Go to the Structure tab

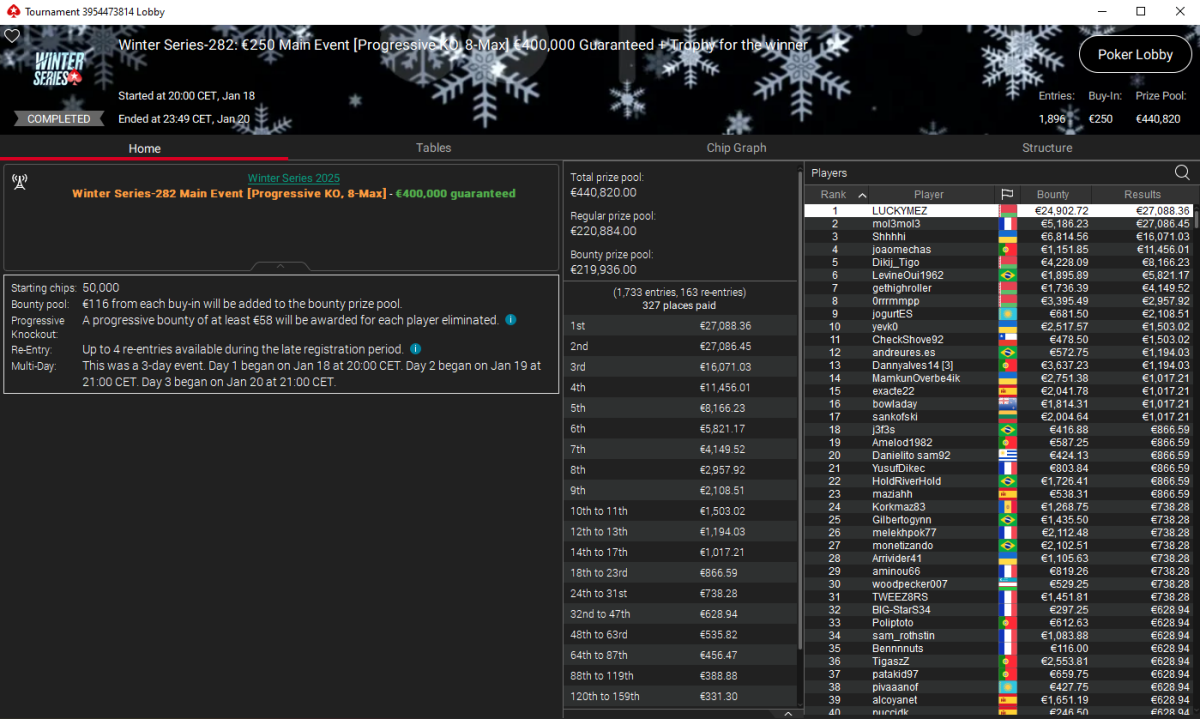1047,148
